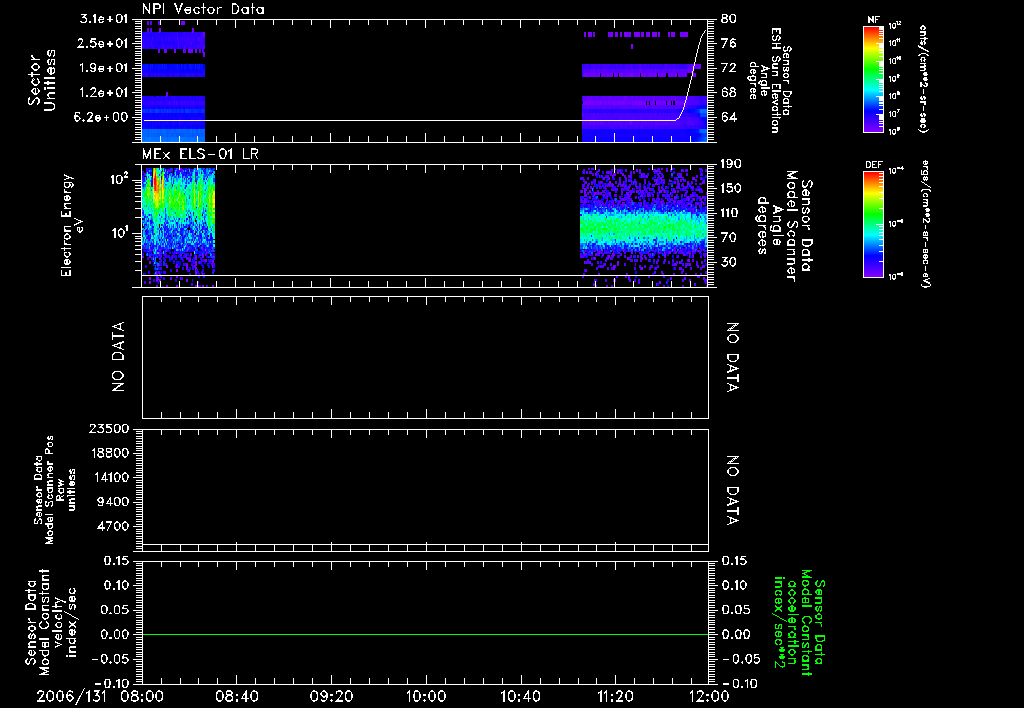
Task: Click the 'ESH Sun Elevation Angle' axis label
Action: click(771, 80)
